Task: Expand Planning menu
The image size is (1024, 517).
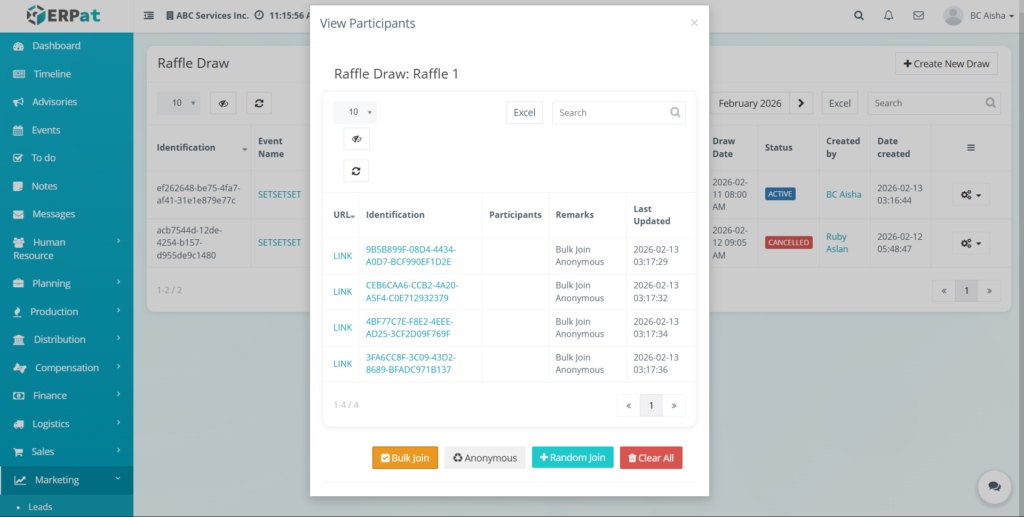Action: [x=67, y=283]
